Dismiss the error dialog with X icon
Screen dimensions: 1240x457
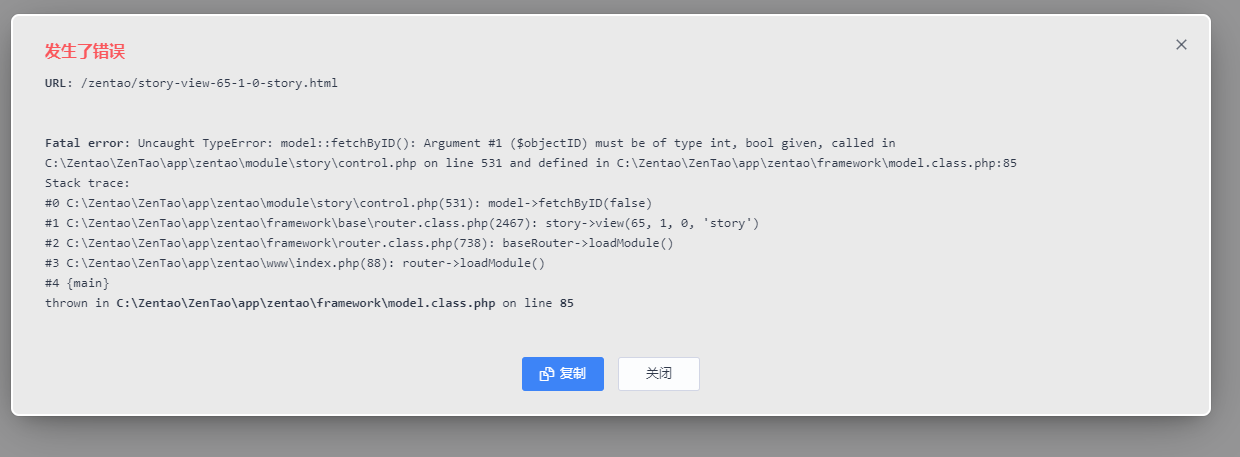click(1181, 45)
